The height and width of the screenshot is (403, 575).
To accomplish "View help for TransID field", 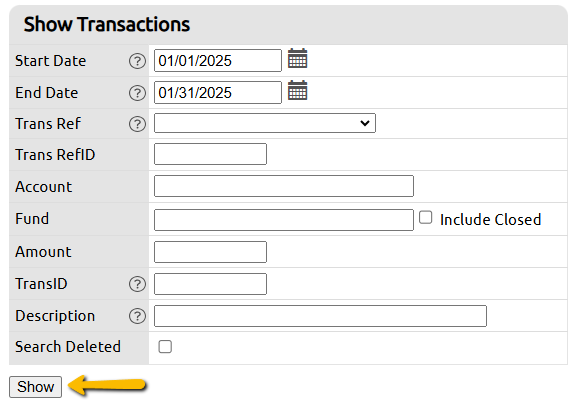I will click(x=138, y=284).
